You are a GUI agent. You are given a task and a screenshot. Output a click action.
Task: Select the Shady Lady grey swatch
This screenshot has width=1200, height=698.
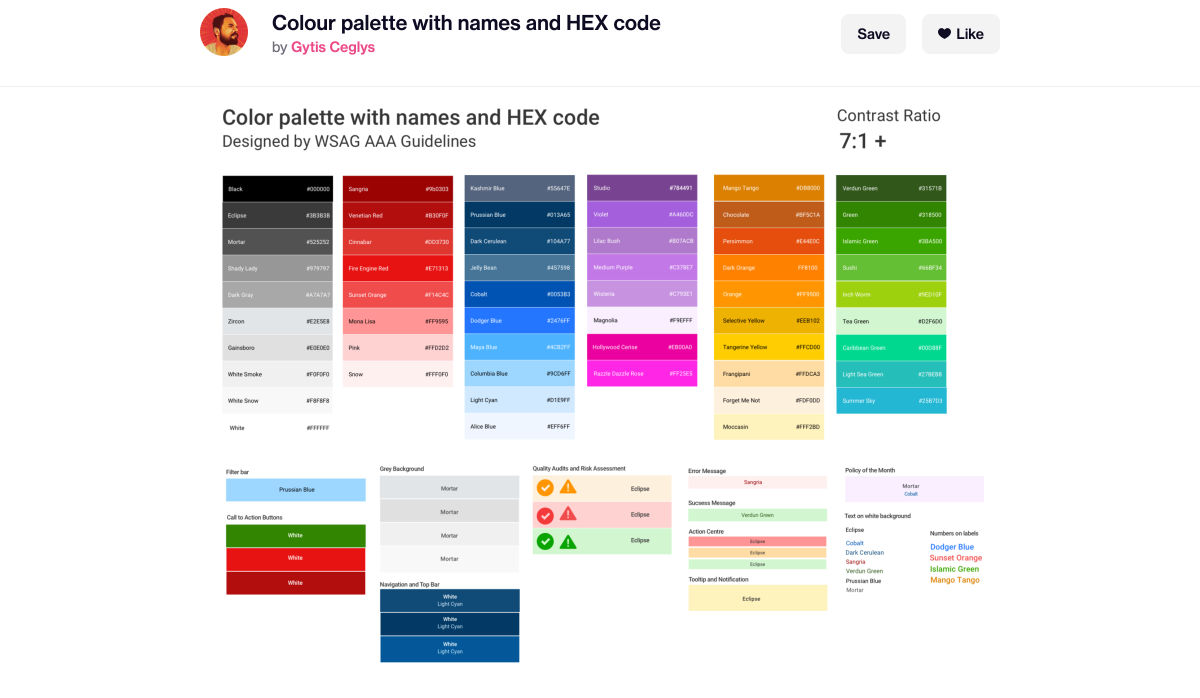pyautogui.click(x=277, y=268)
